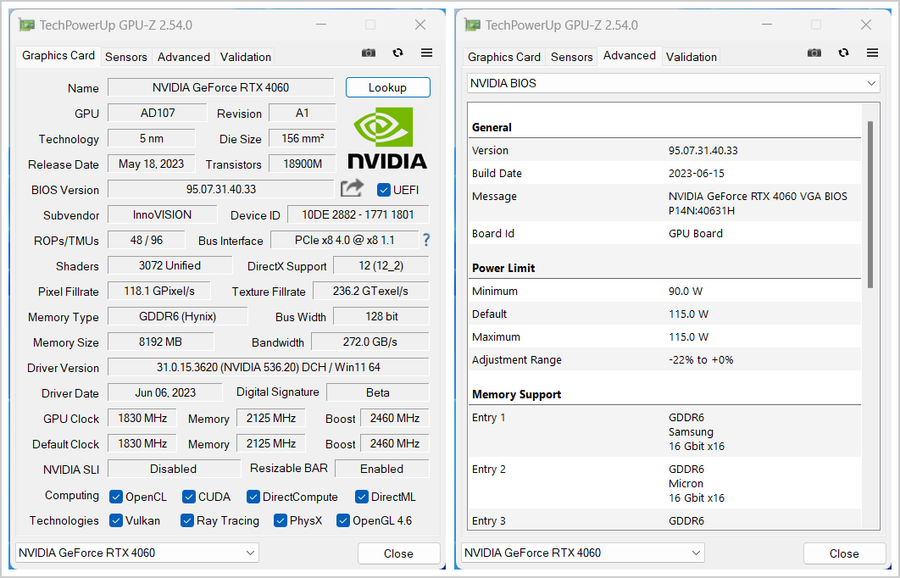Click Close button in the right window
This screenshot has height=578, width=900.
point(843,553)
